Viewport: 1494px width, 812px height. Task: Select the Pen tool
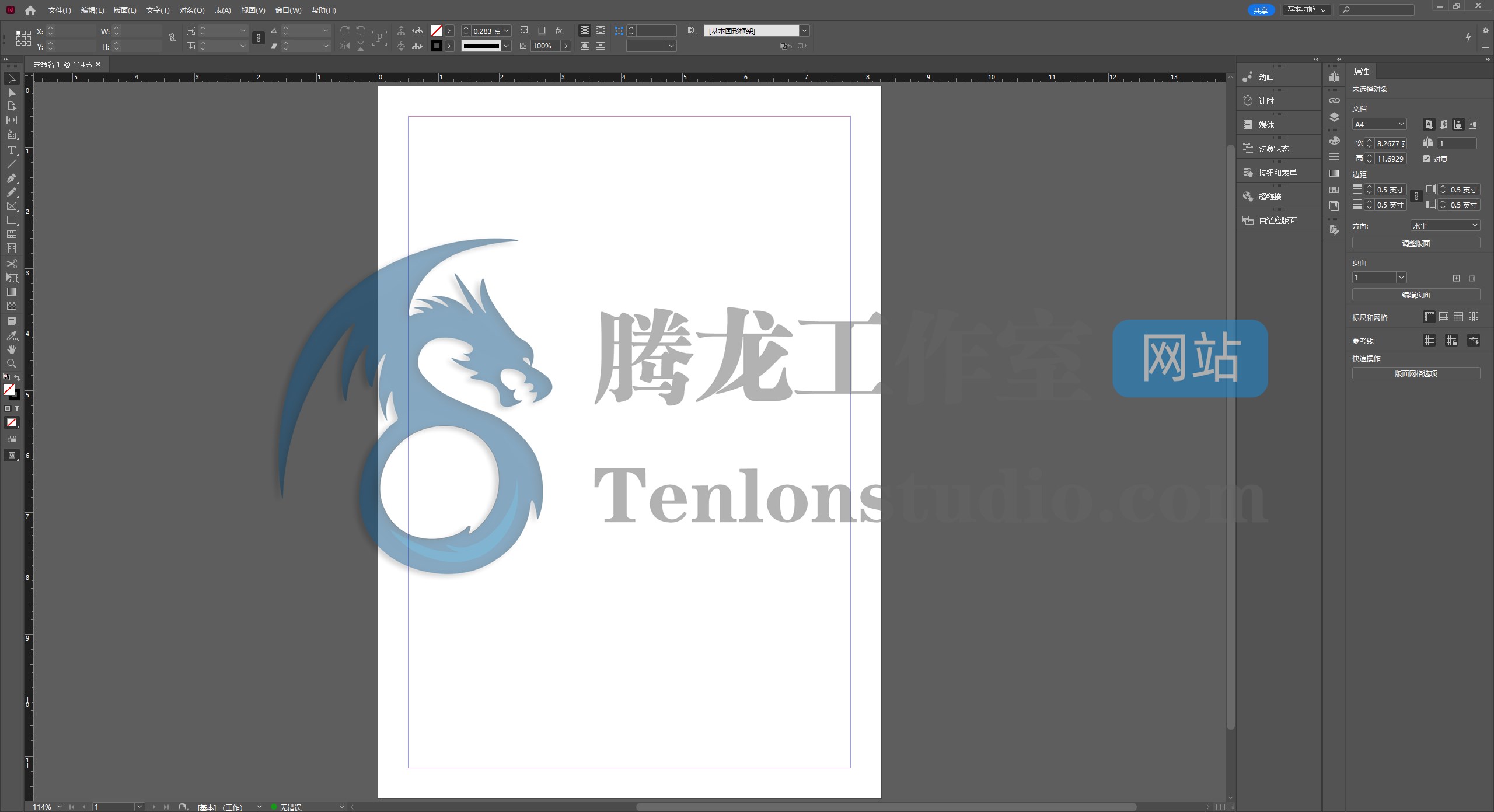coord(12,178)
